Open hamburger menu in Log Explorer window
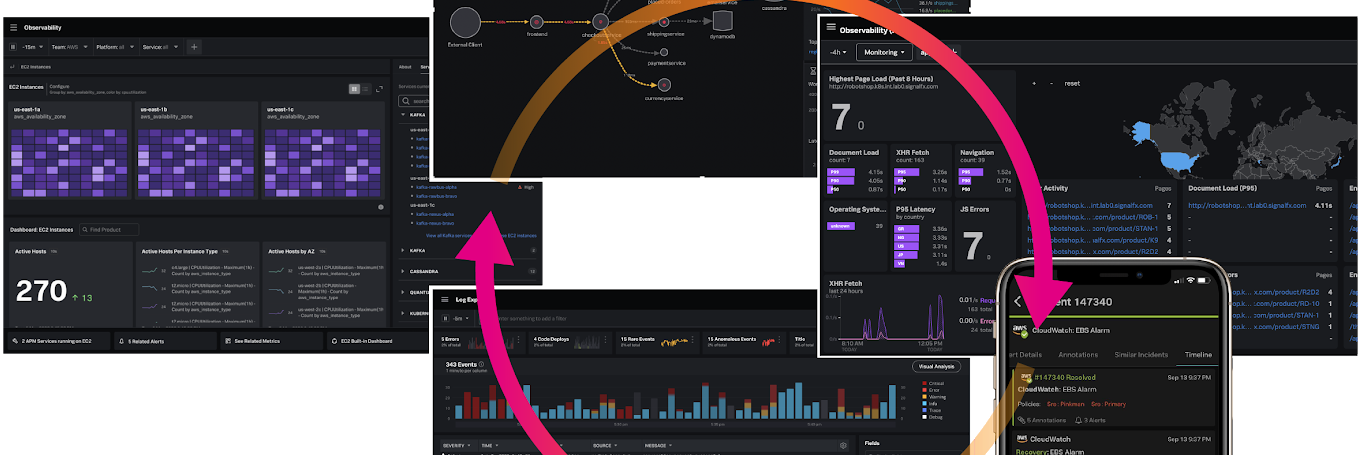Screen dimensions: 1358x455 [446, 299]
